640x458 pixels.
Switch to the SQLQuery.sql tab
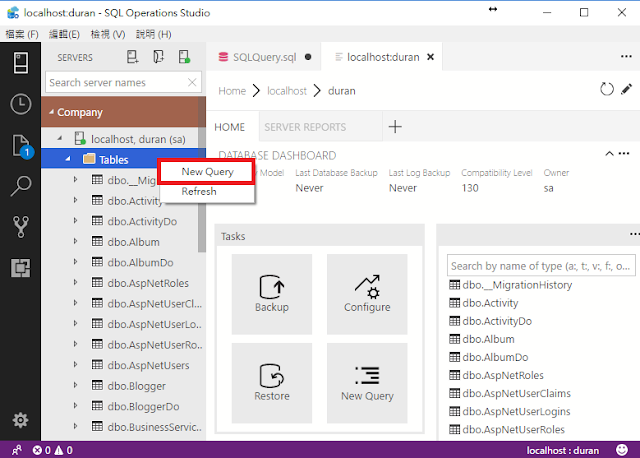264,57
